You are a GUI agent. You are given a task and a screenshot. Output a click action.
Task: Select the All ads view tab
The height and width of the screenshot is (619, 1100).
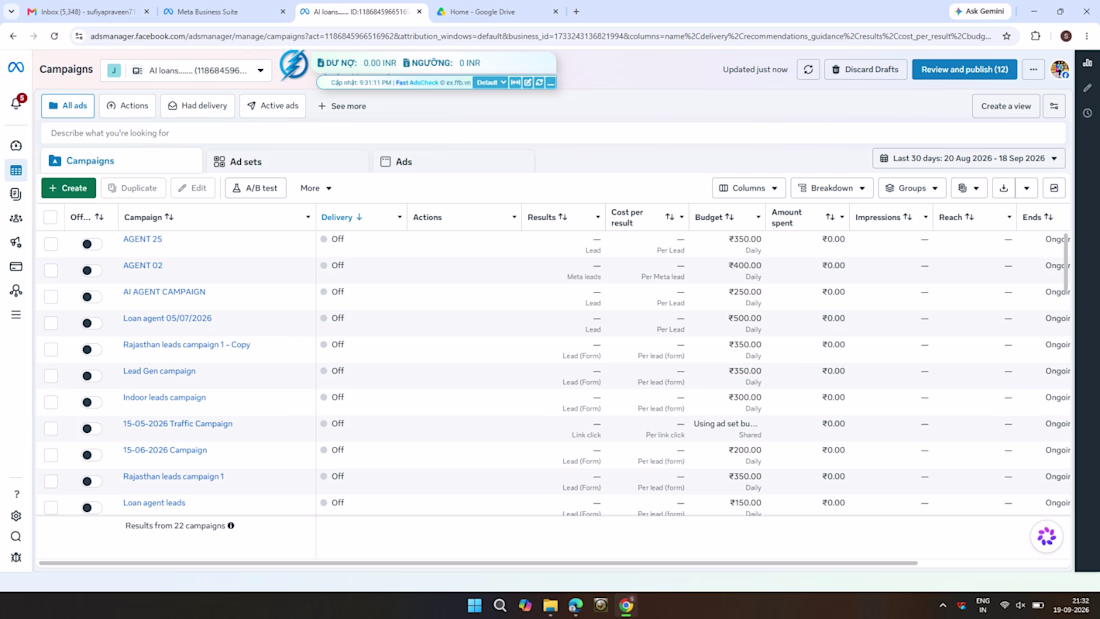coord(68,106)
